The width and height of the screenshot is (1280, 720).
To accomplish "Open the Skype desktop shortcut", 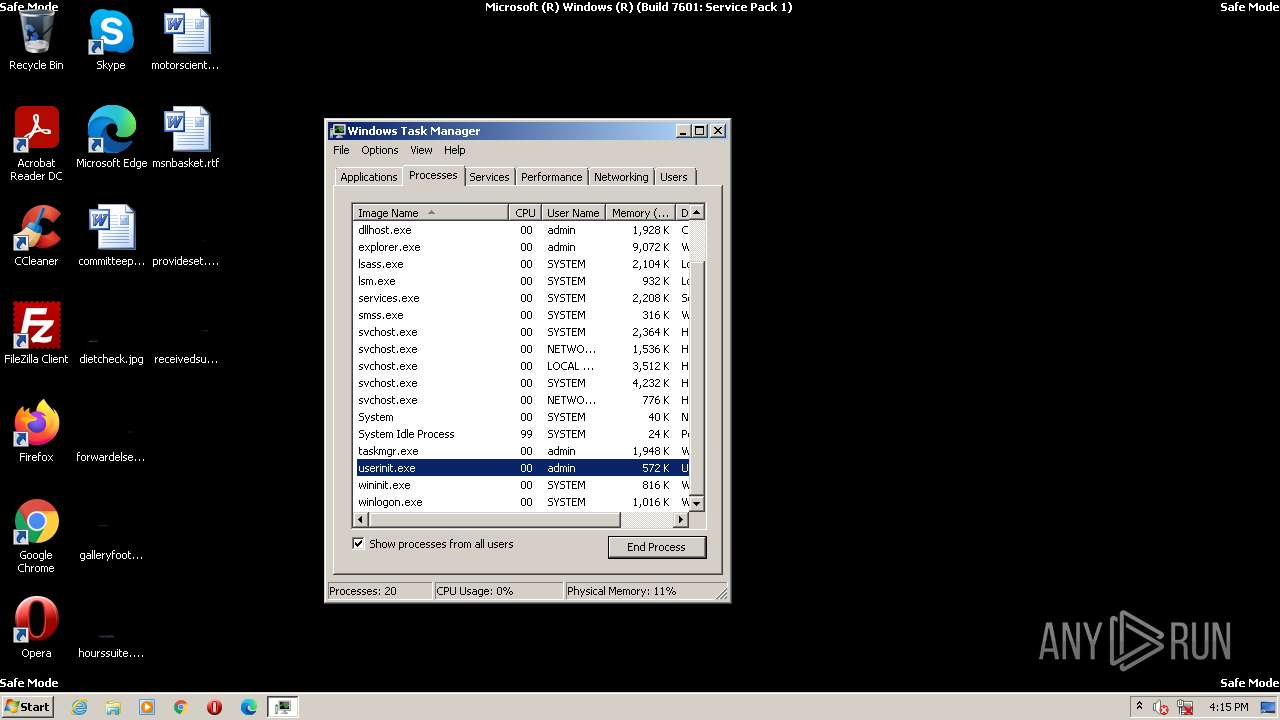I will point(111,40).
